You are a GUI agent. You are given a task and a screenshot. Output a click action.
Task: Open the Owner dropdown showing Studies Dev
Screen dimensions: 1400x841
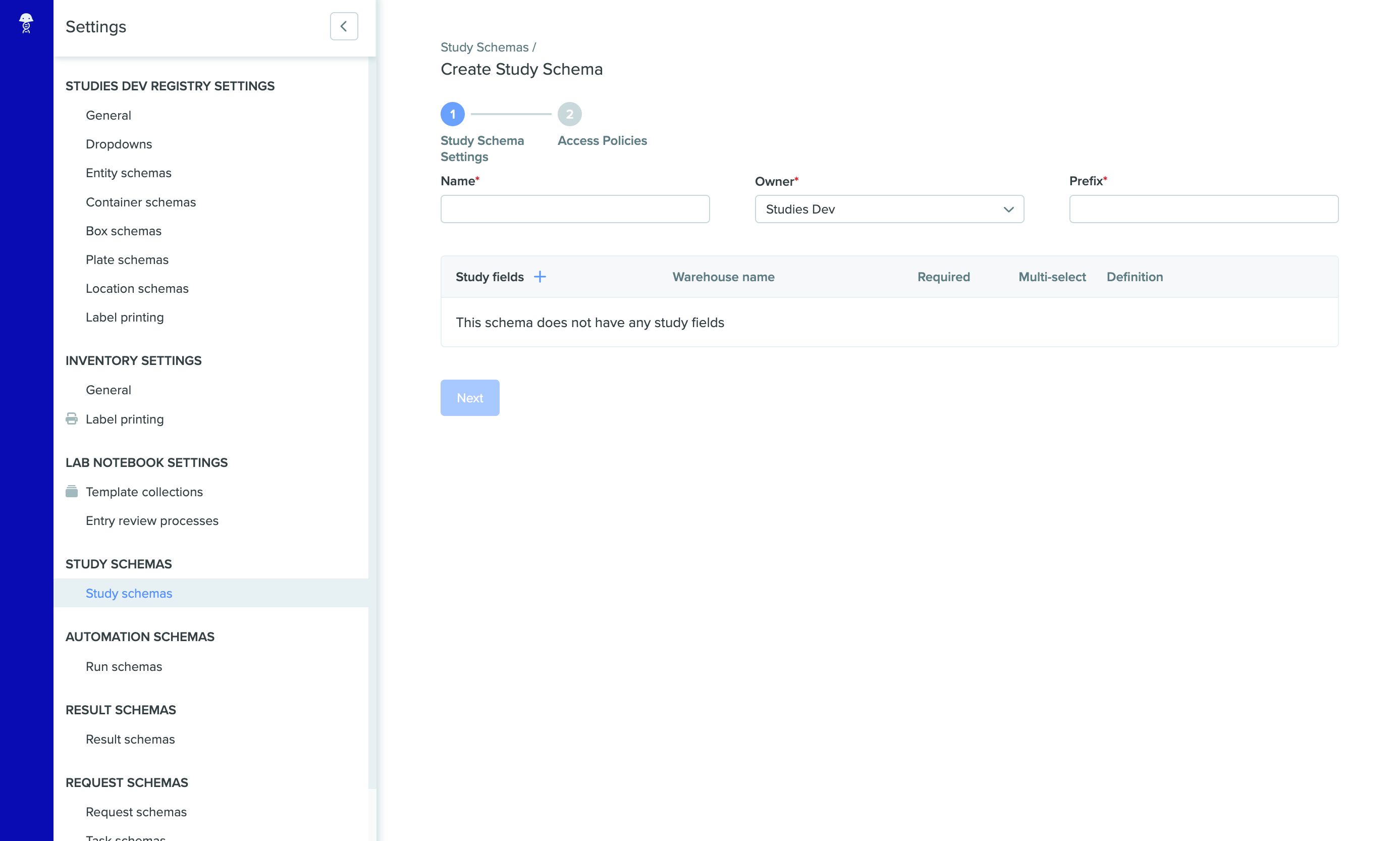889,209
